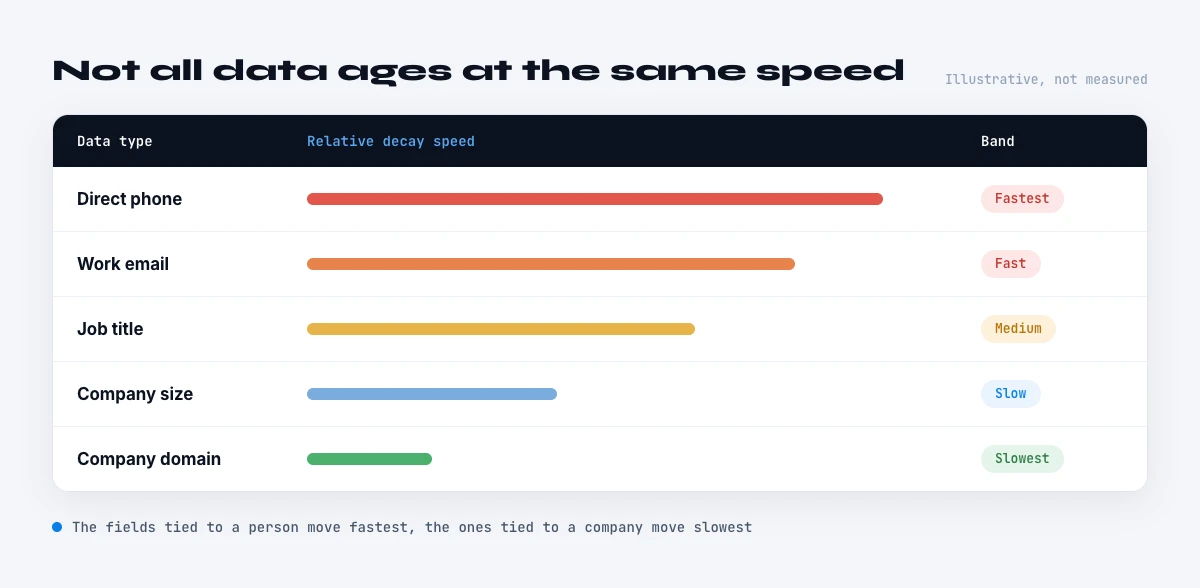Click the blue Company size decay bar
This screenshot has height=588, width=1200.
pos(432,394)
